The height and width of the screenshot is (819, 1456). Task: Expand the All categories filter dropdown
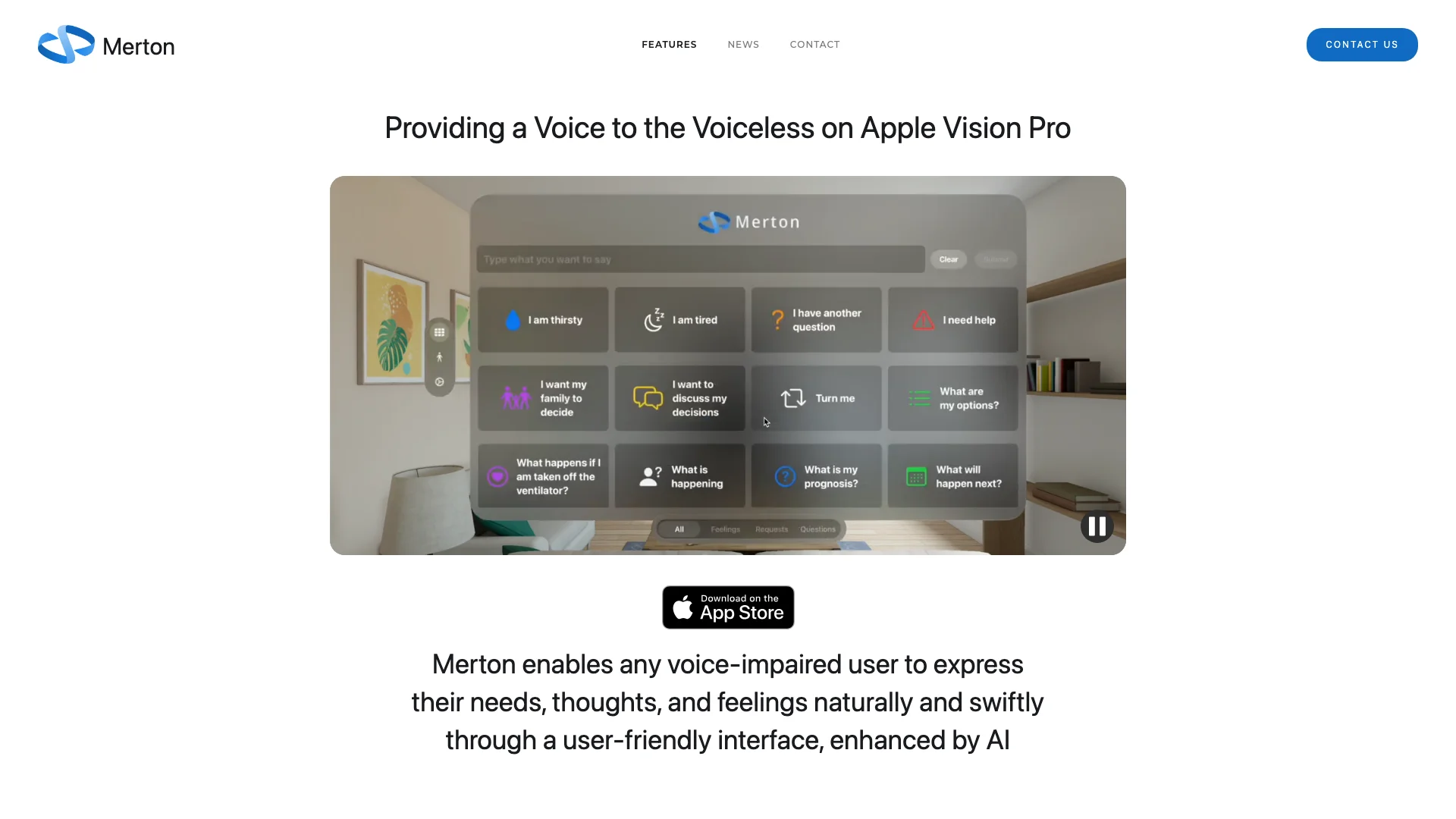click(679, 528)
